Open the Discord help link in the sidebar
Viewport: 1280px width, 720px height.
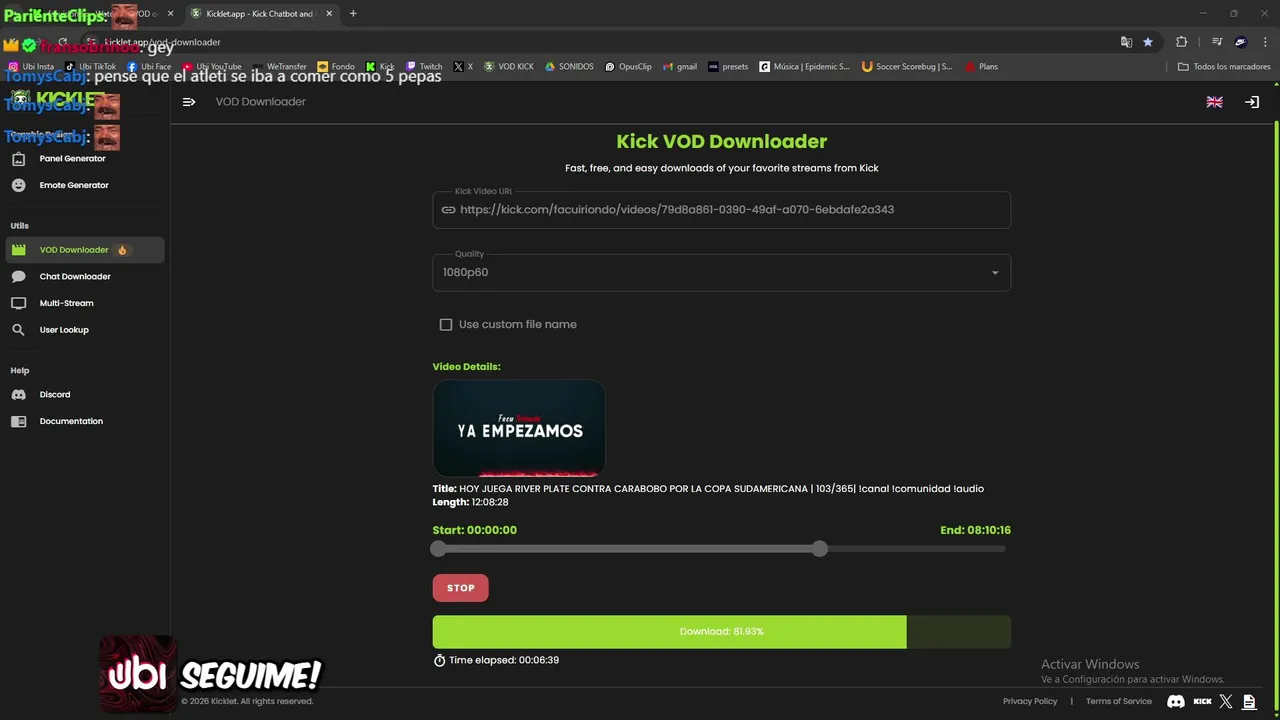tap(85, 395)
